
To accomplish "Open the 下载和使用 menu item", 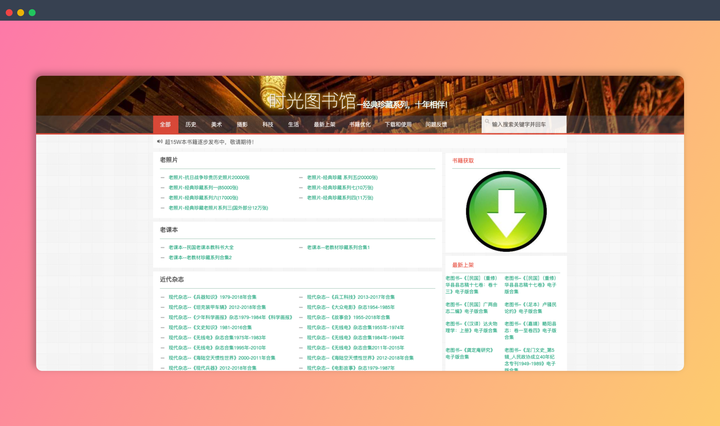I will coord(398,125).
